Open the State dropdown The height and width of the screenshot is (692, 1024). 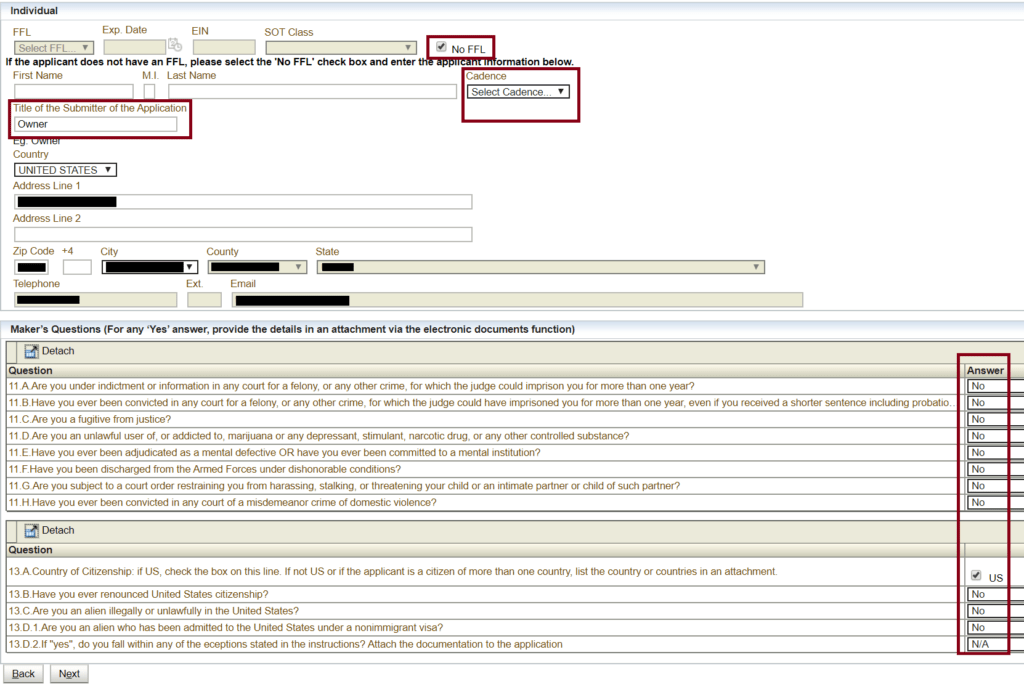point(541,267)
